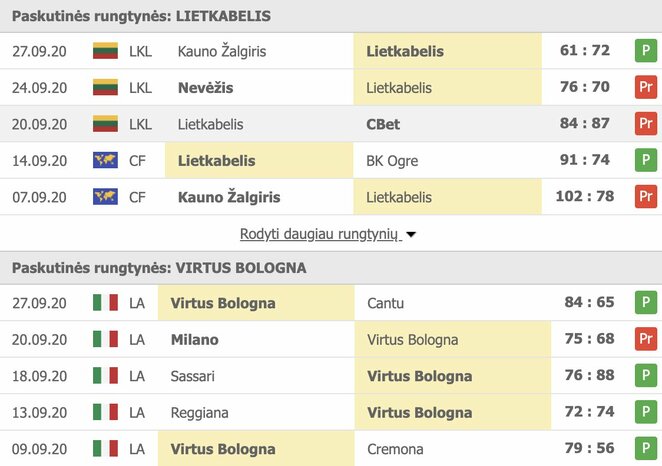The image size is (662, 466).
Task: Open Reggiana team link
Action: coord(199,413)
